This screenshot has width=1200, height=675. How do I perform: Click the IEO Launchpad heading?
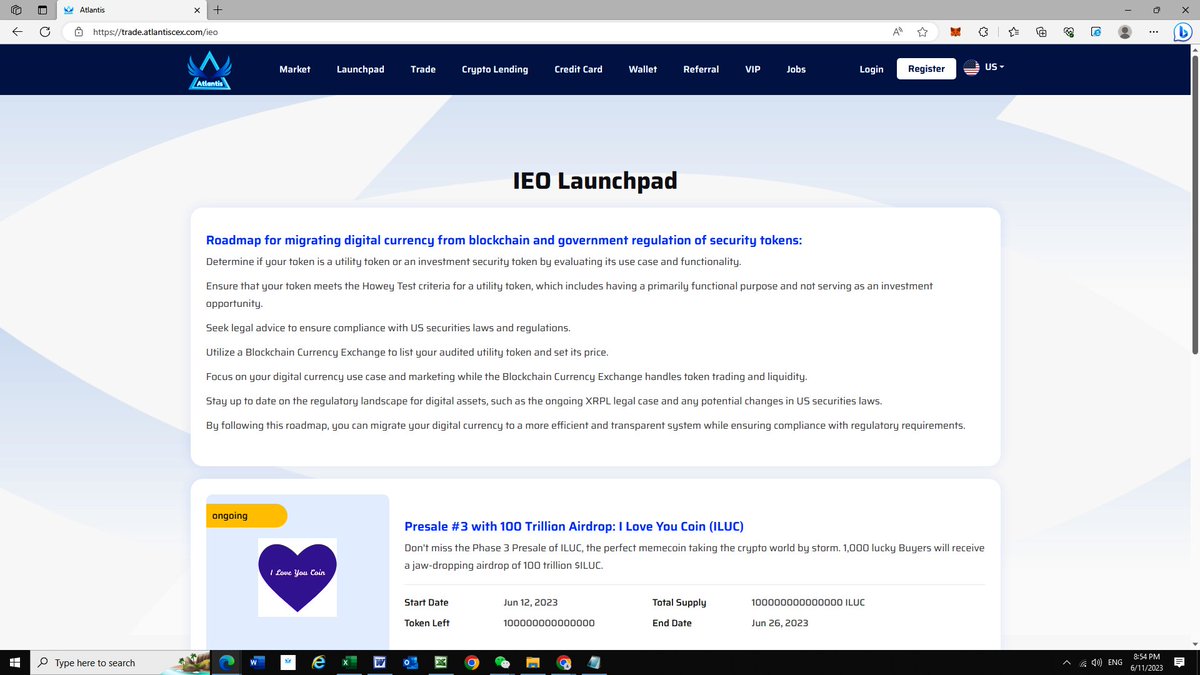point(595,181)
